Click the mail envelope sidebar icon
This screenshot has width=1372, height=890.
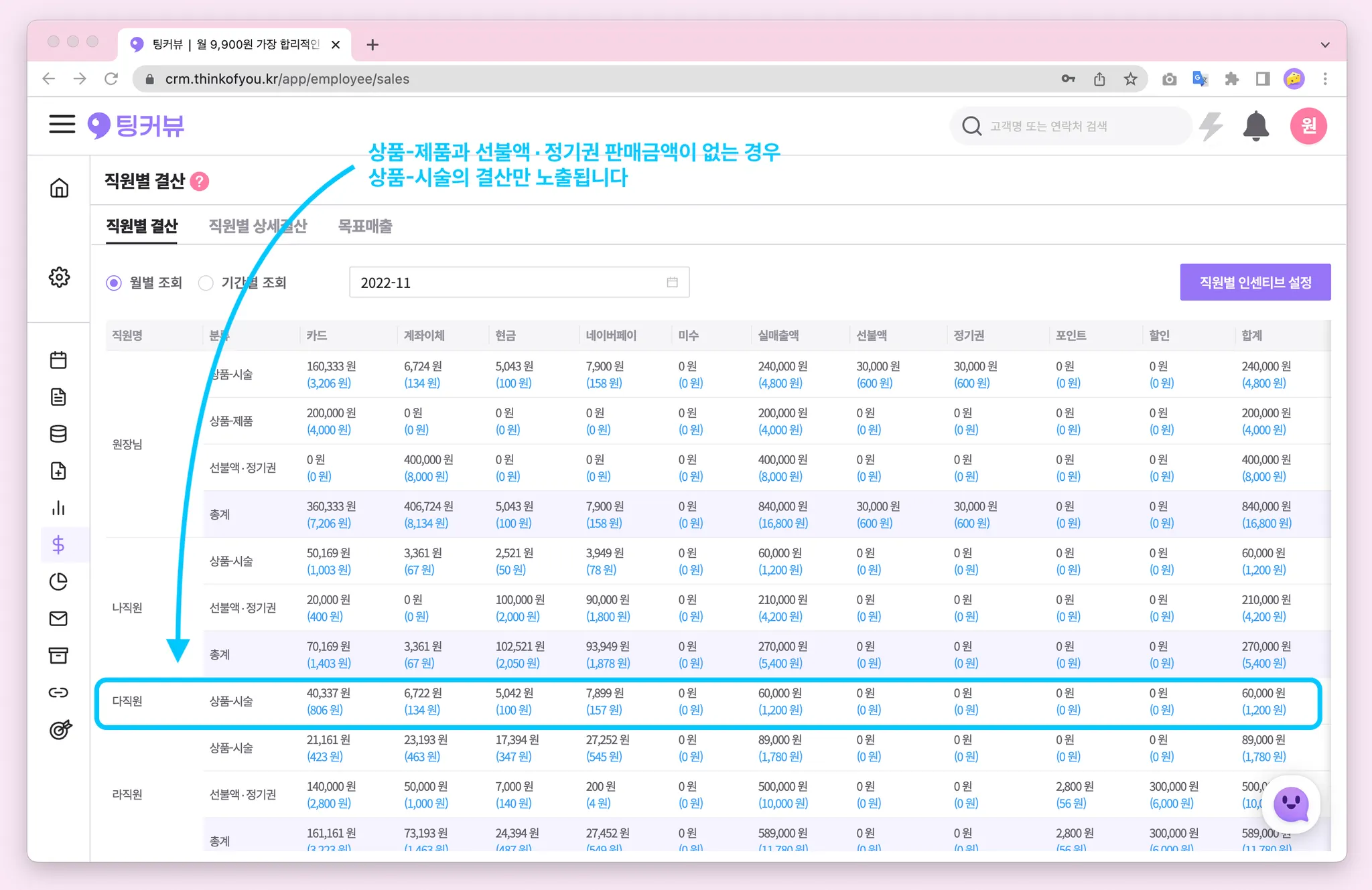(58, 619)
